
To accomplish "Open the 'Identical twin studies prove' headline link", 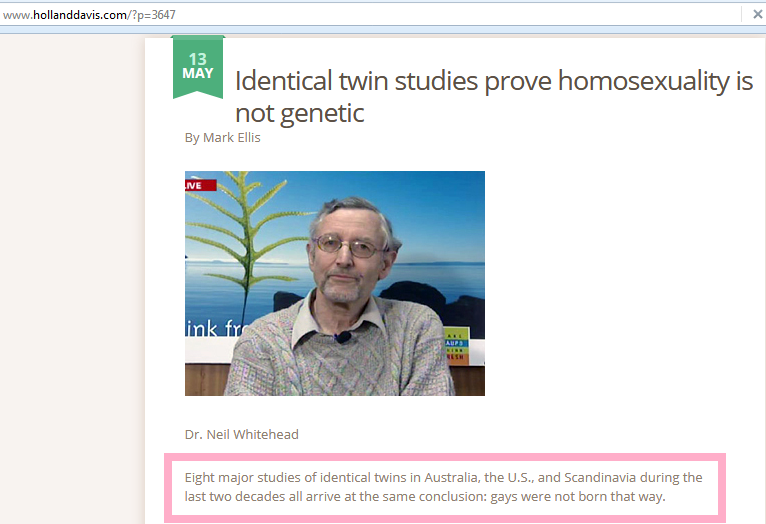I will [494, 97].
